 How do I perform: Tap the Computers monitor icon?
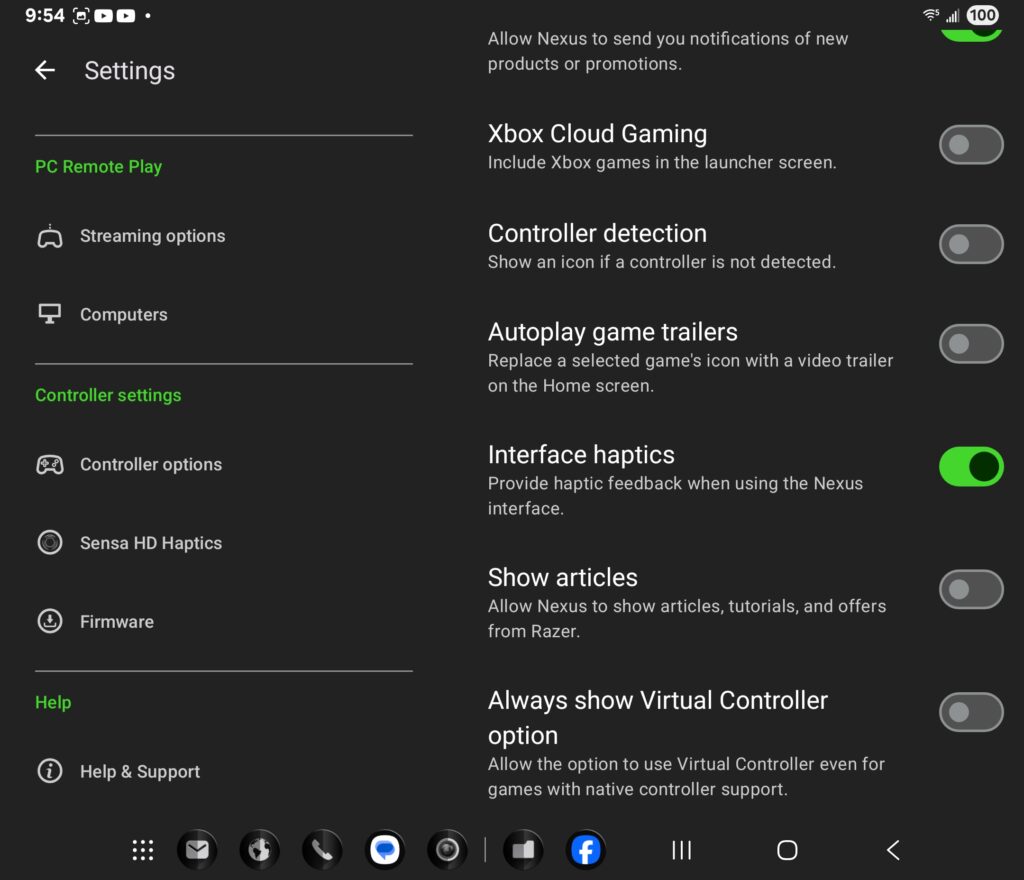point(50,314)
